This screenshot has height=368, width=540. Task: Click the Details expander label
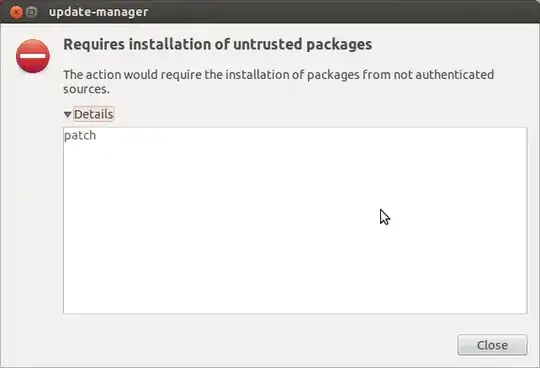tap(94, 114)
